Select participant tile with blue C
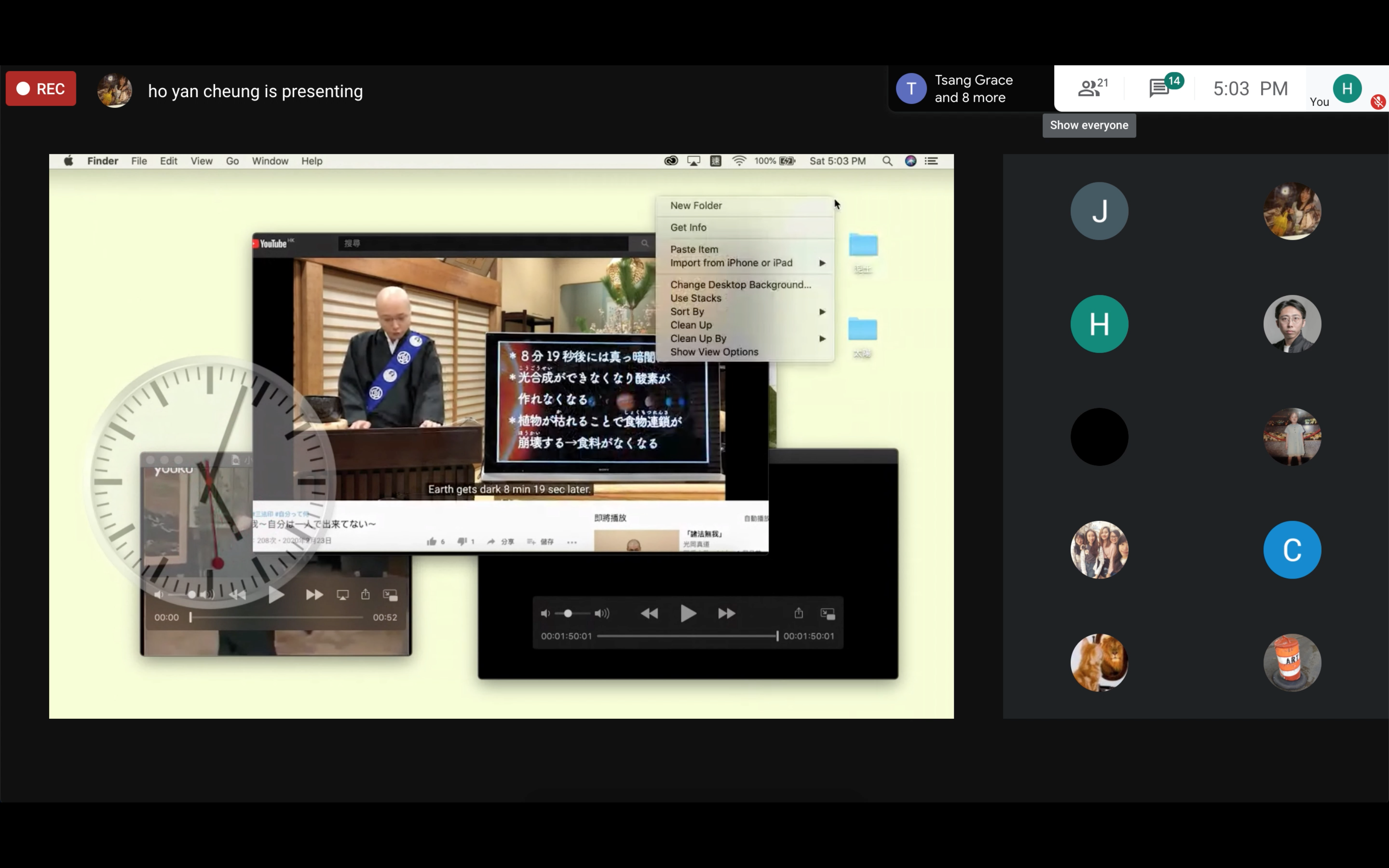The width and height of the screenshot is (1389, 868). pyautogui.click(x=1291, y=549)
